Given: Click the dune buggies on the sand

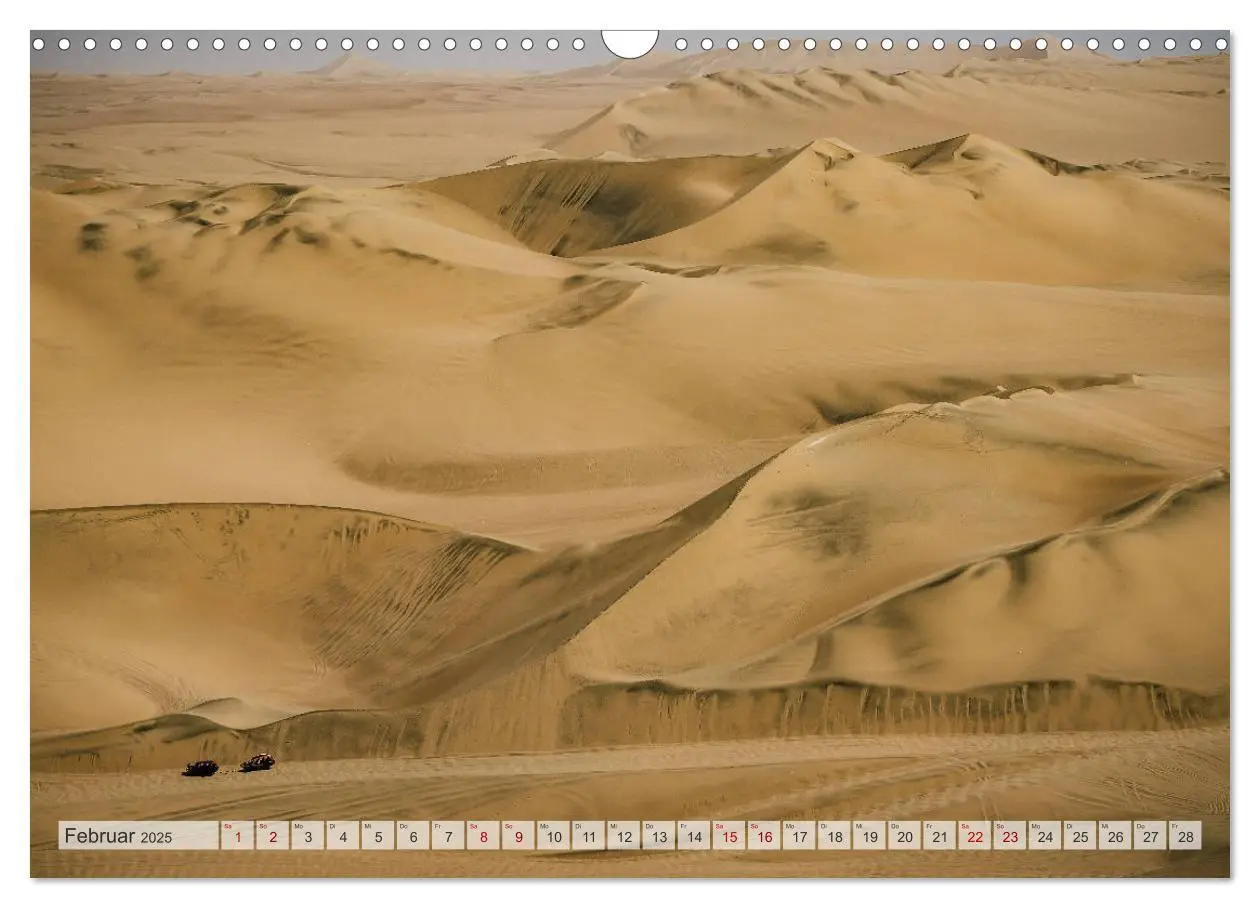Looking at the screenshot, I should click(x=229, y=765).
